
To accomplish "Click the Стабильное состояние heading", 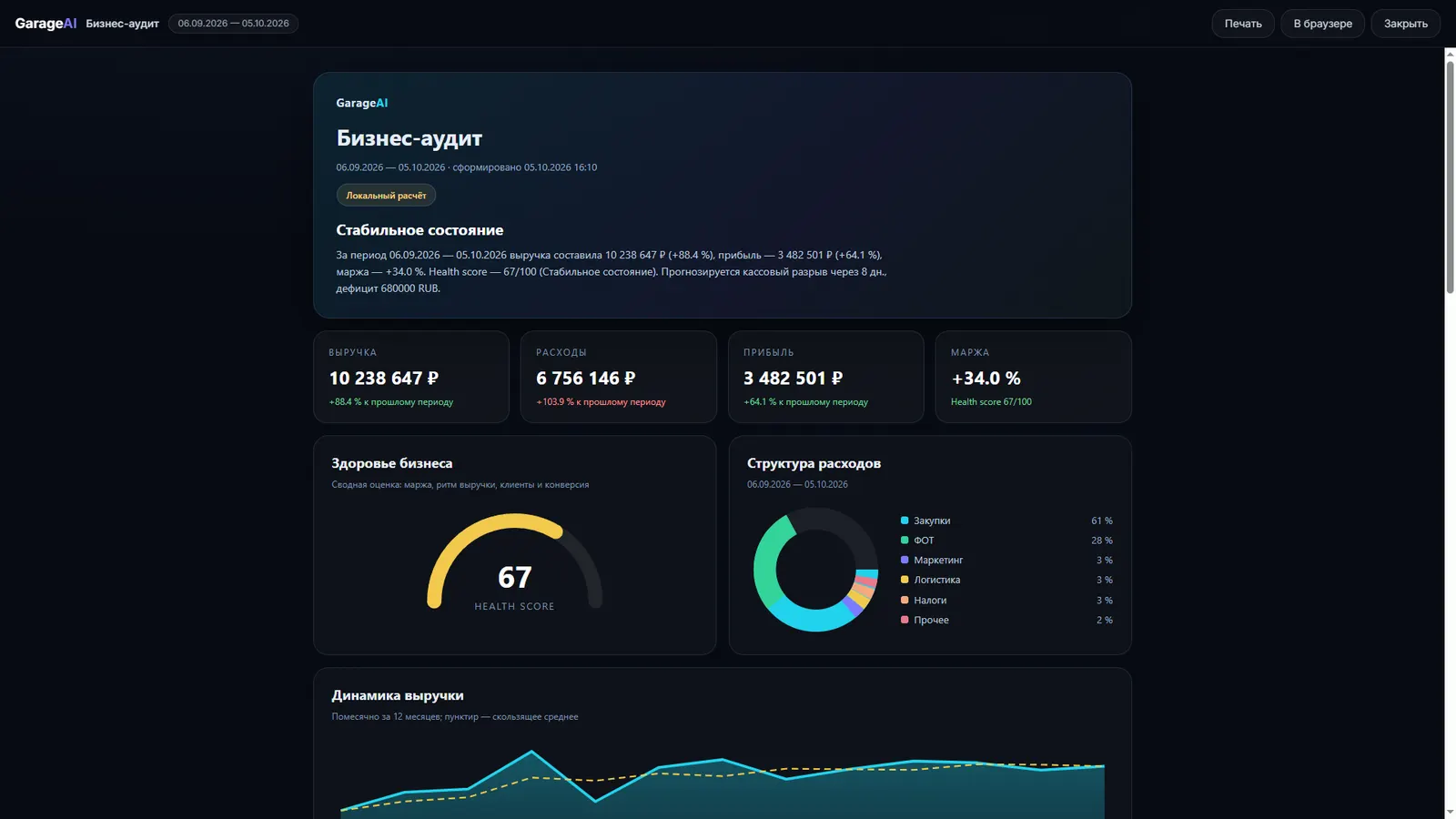I will click(x=420, y=230).
